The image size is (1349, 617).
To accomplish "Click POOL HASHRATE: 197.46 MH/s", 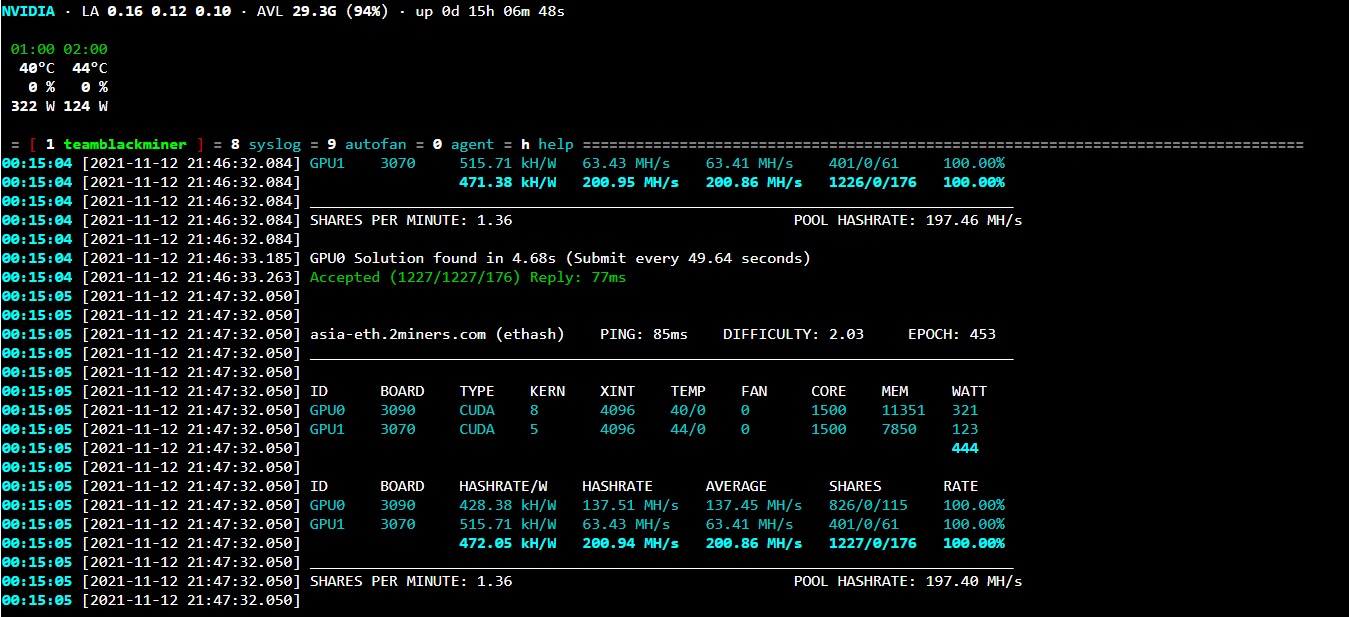I will pos(908,220).
